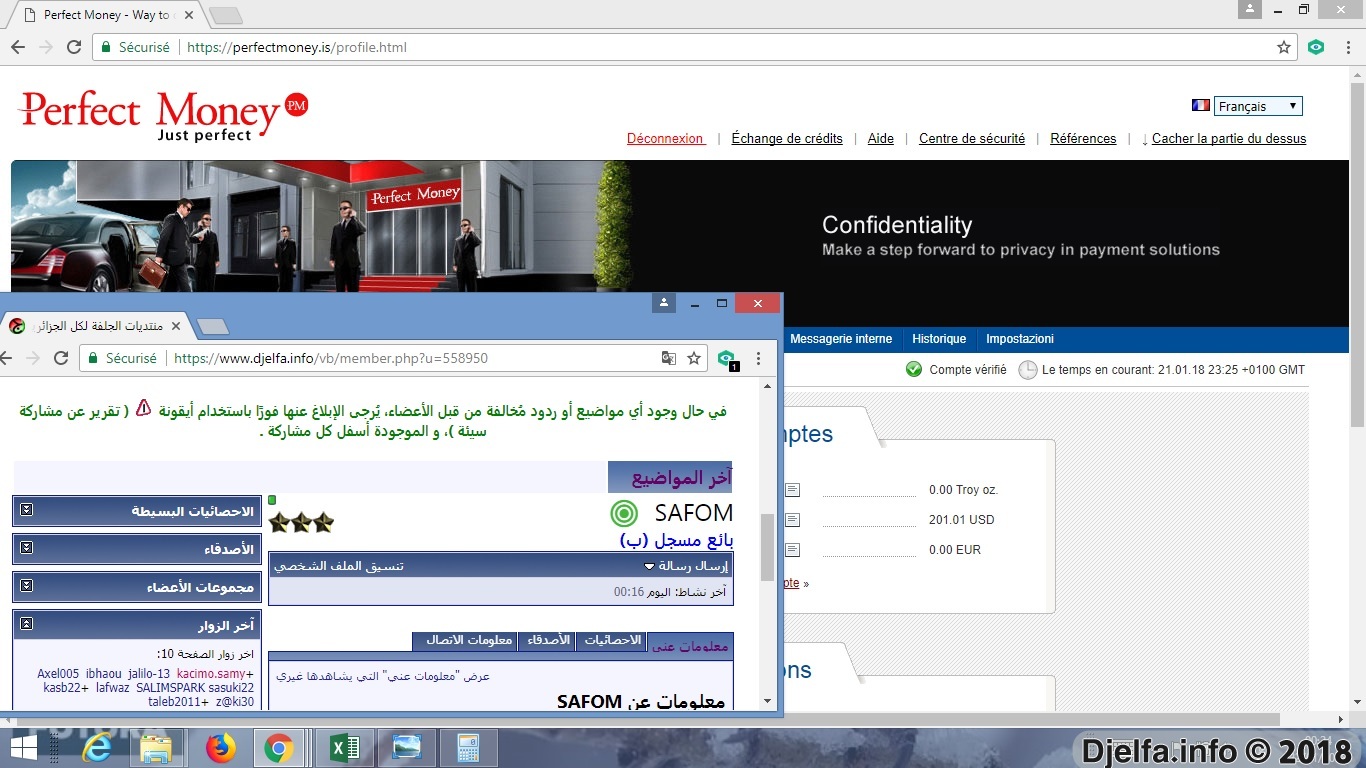This screenshot has width=1366, height=768.
Task: Open Centre de sécurité link
Action: pyautogui.click(x=972, y=139)
